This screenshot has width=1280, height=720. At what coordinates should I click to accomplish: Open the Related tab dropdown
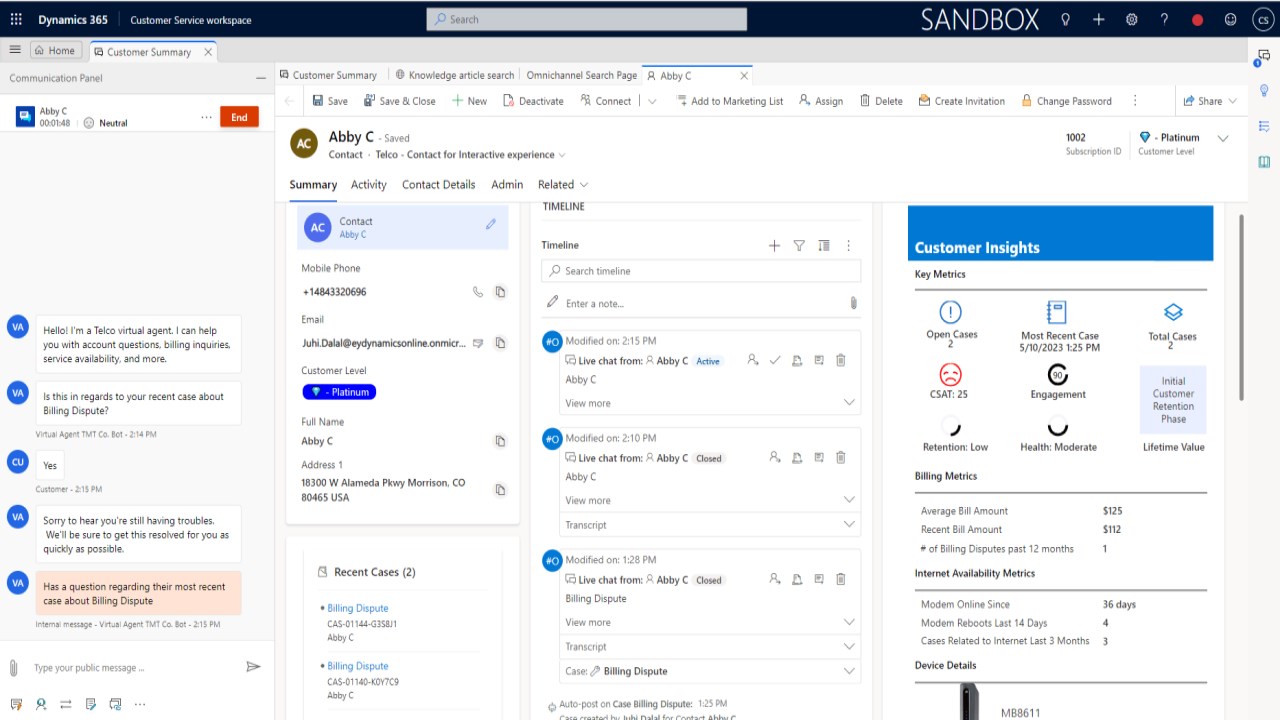click(x=563, y=184)
